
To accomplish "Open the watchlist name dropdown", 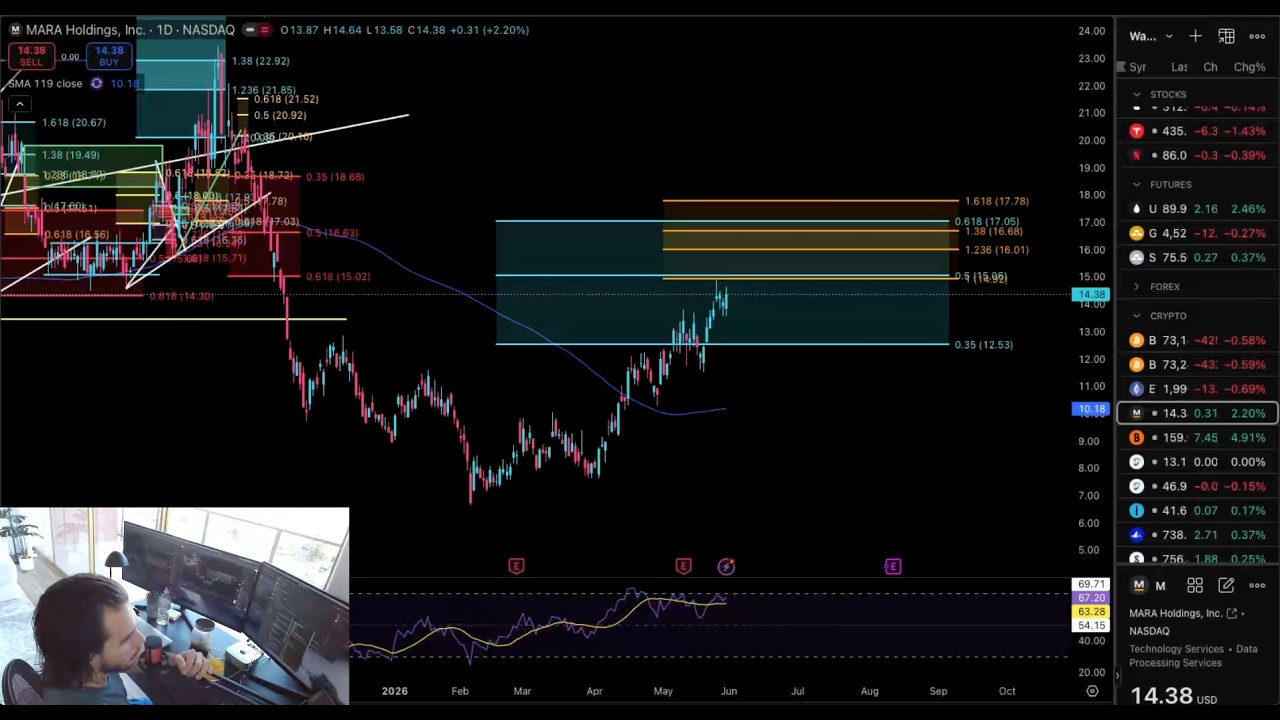I will (x=1151, y=36).
